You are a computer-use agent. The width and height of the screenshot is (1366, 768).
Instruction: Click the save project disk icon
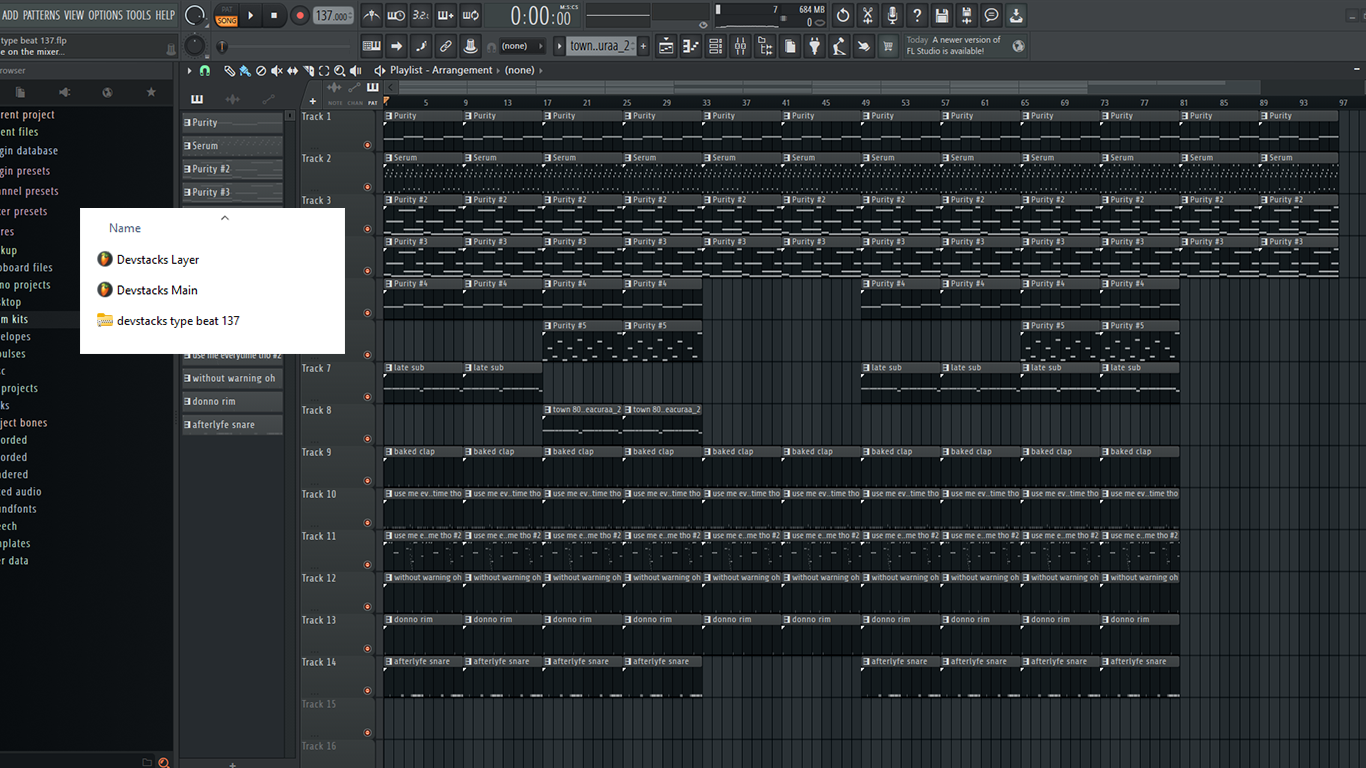pyautogui.click(x=941, y=15)
